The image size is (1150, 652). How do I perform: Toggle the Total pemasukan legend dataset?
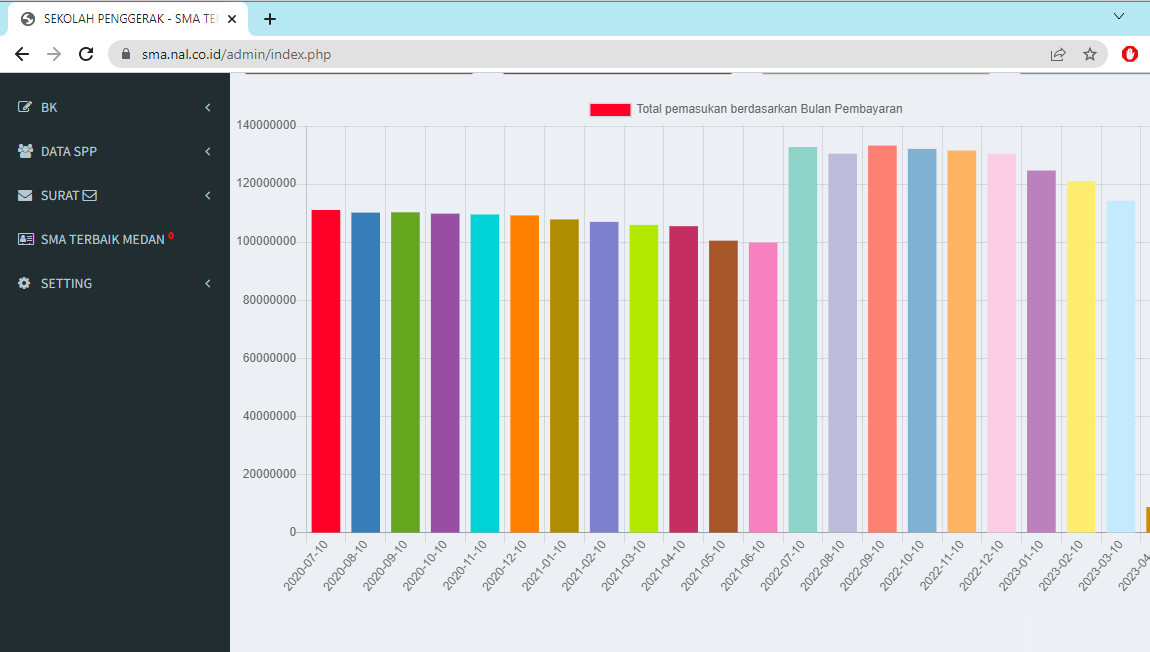tap(610, 109)
